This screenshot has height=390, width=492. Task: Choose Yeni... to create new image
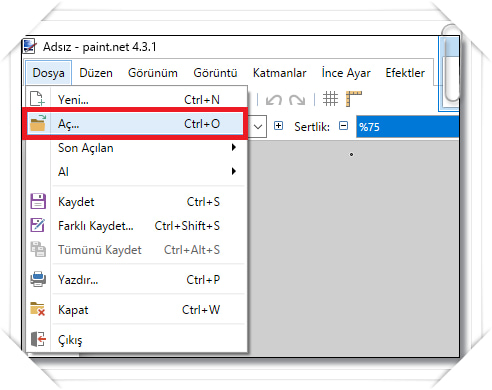point(135,99)
